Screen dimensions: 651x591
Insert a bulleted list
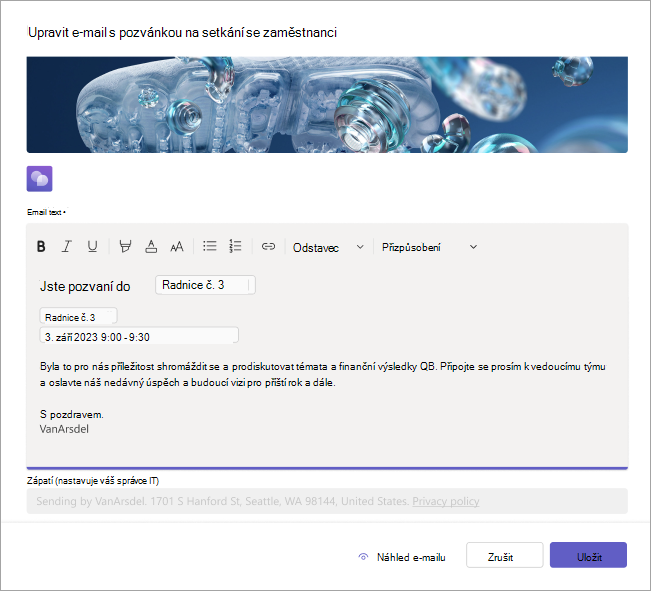click(x=210, y=246)
